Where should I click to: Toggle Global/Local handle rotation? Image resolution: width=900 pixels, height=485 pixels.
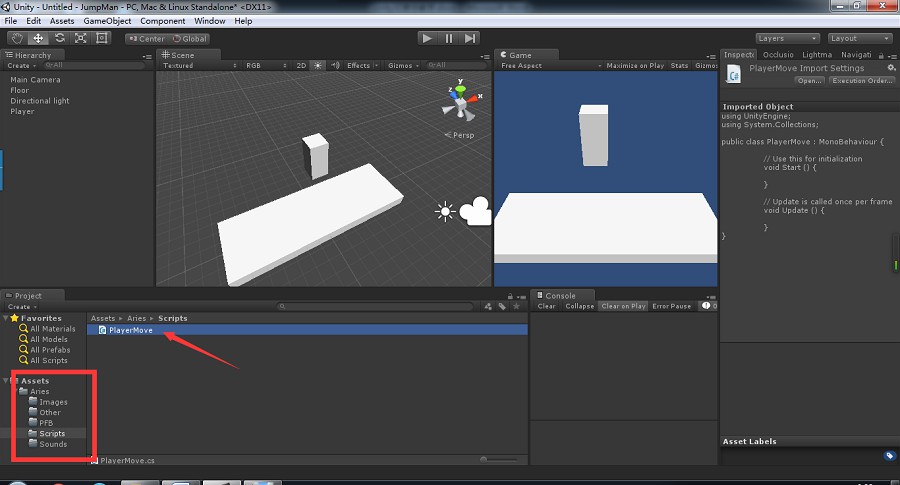[190, 39]
